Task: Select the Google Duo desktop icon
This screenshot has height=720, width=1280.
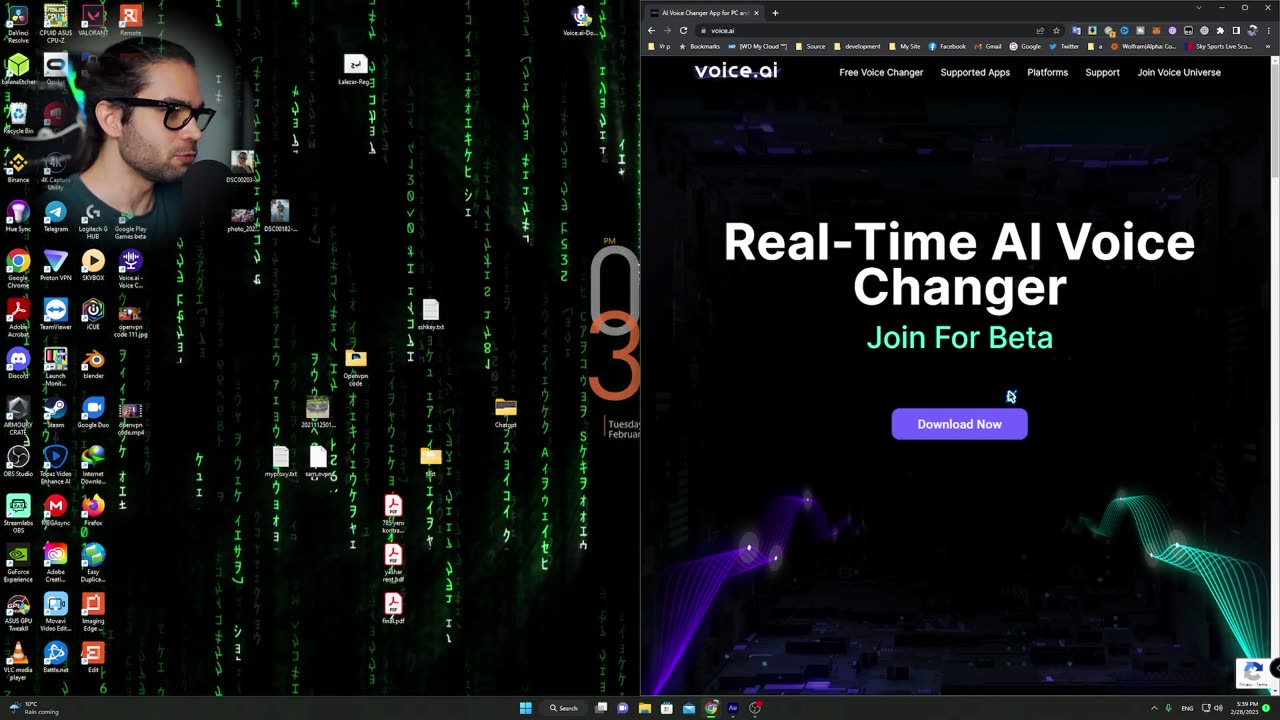Action: click(x=93, y=412)
